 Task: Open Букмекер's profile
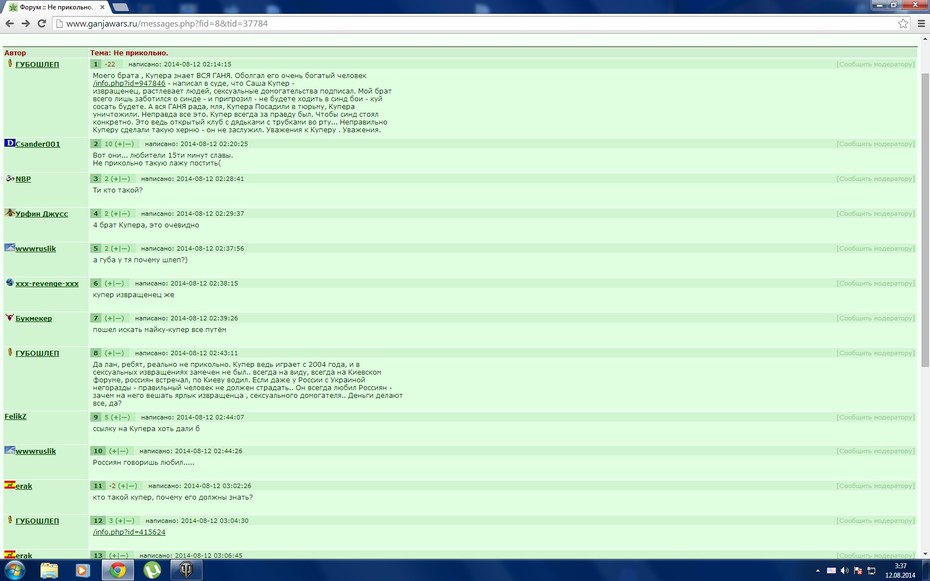(x=34, y=318)
